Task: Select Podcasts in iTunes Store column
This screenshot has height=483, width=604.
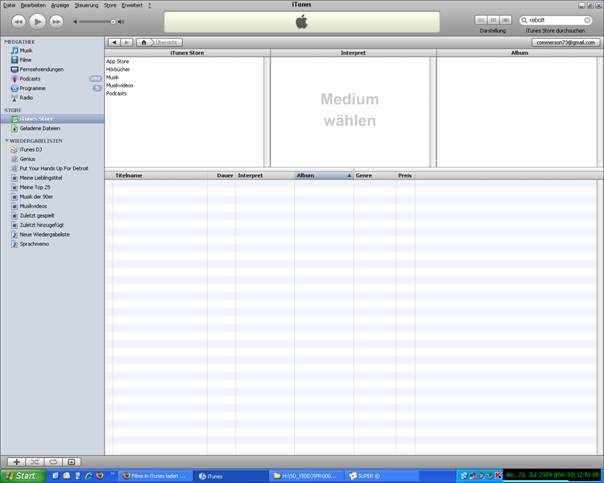Action: point(116,94)
